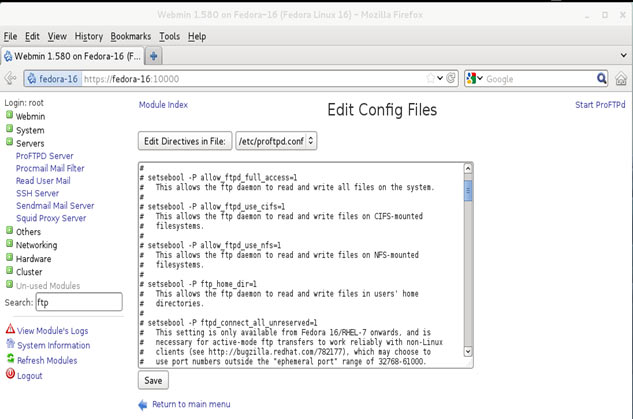Reload the page using refresh icon
Screen dimensions: 633x419
coord(451,78)
